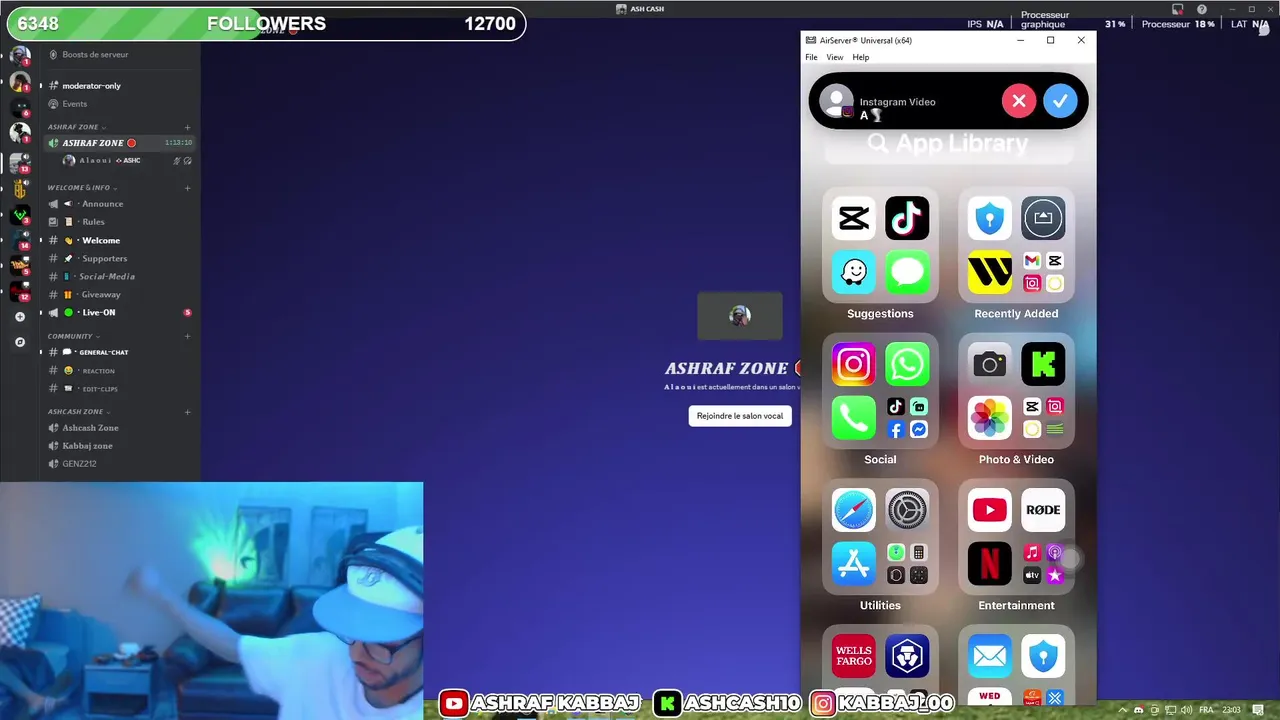This screenshot has height=720, width=1280.
Task: Open WhatsApp in the Social folder
Action: [x=907, y=364]
